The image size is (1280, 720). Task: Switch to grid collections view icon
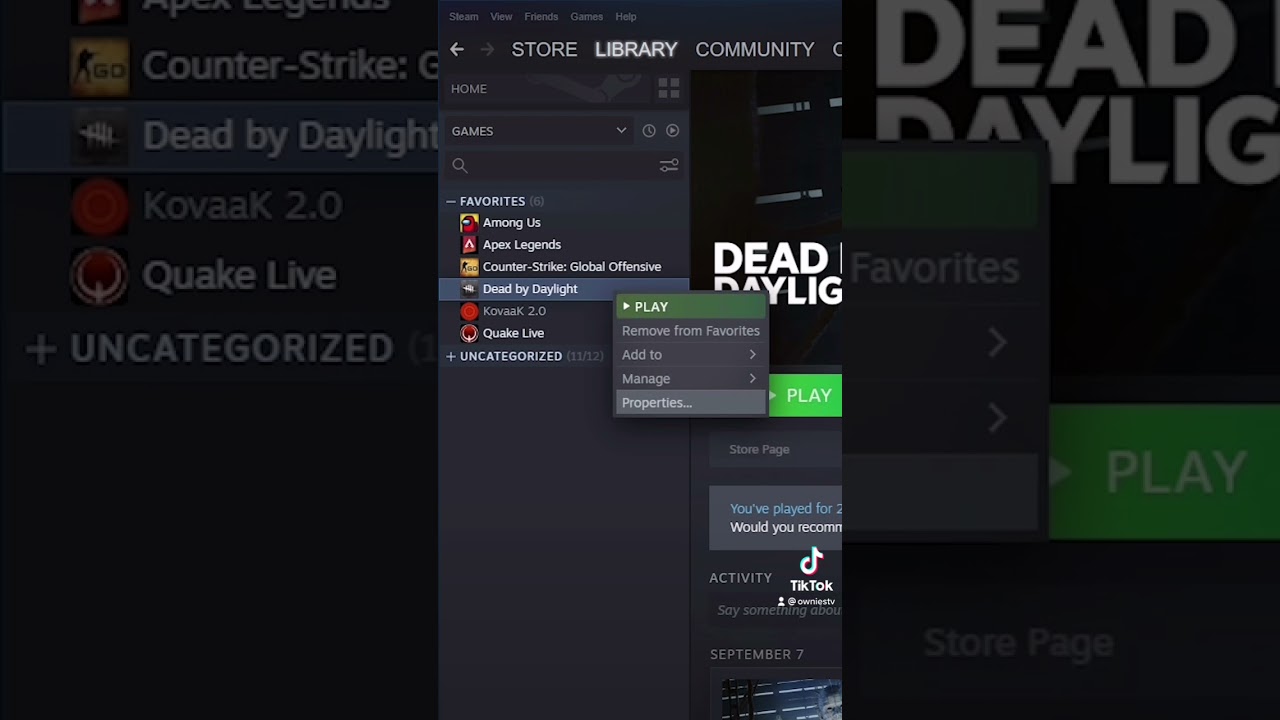tap(669, 89)
